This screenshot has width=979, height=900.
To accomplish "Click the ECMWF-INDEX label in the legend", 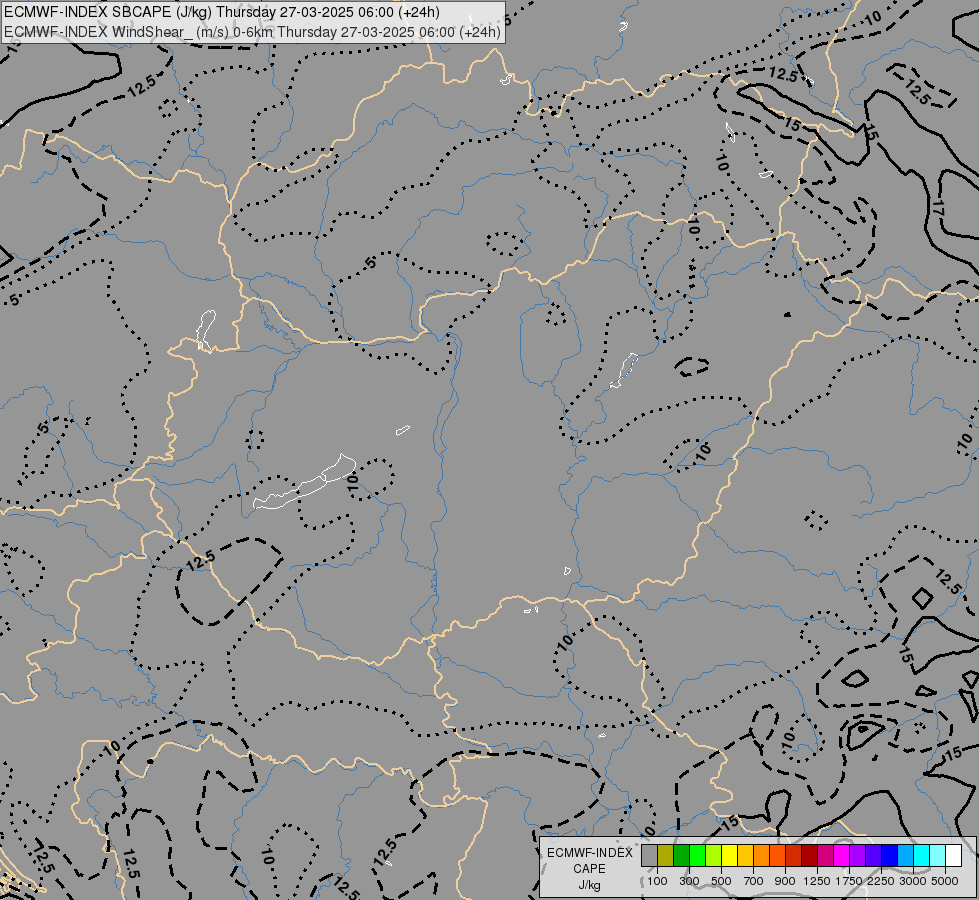I will tap(590, 853).
